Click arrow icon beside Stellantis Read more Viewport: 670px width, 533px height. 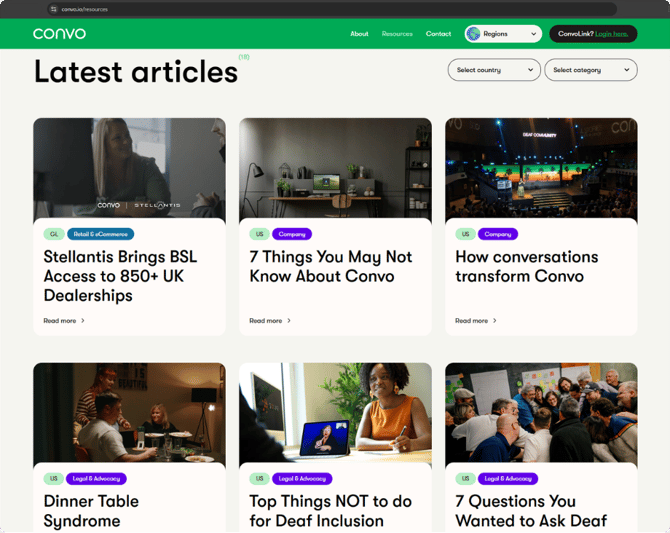(83, 321)
